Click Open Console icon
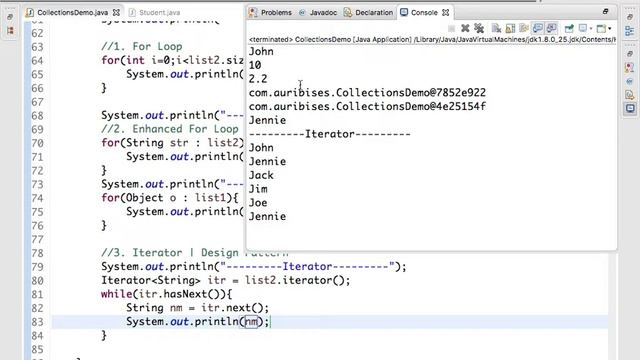 click(x=601, y=28)
